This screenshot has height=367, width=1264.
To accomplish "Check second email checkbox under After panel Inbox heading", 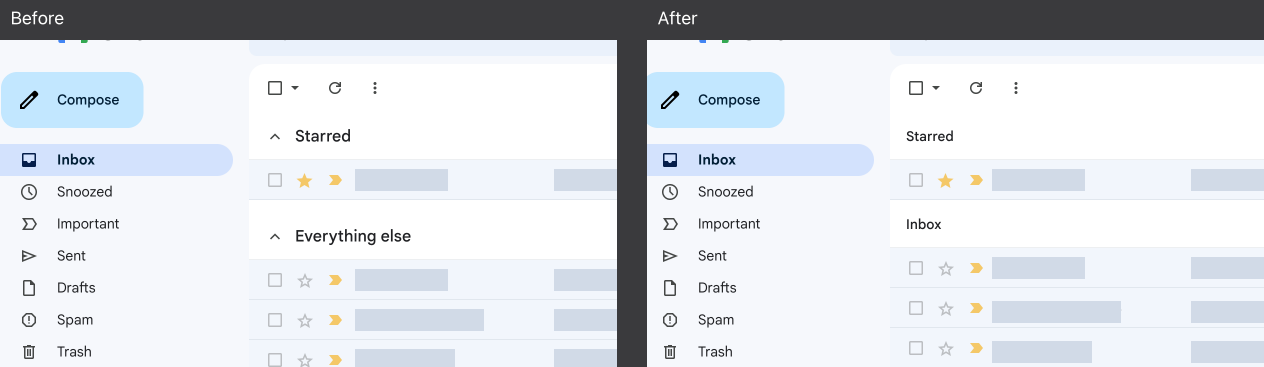I will pyautogui.click(x=916, y=308).
